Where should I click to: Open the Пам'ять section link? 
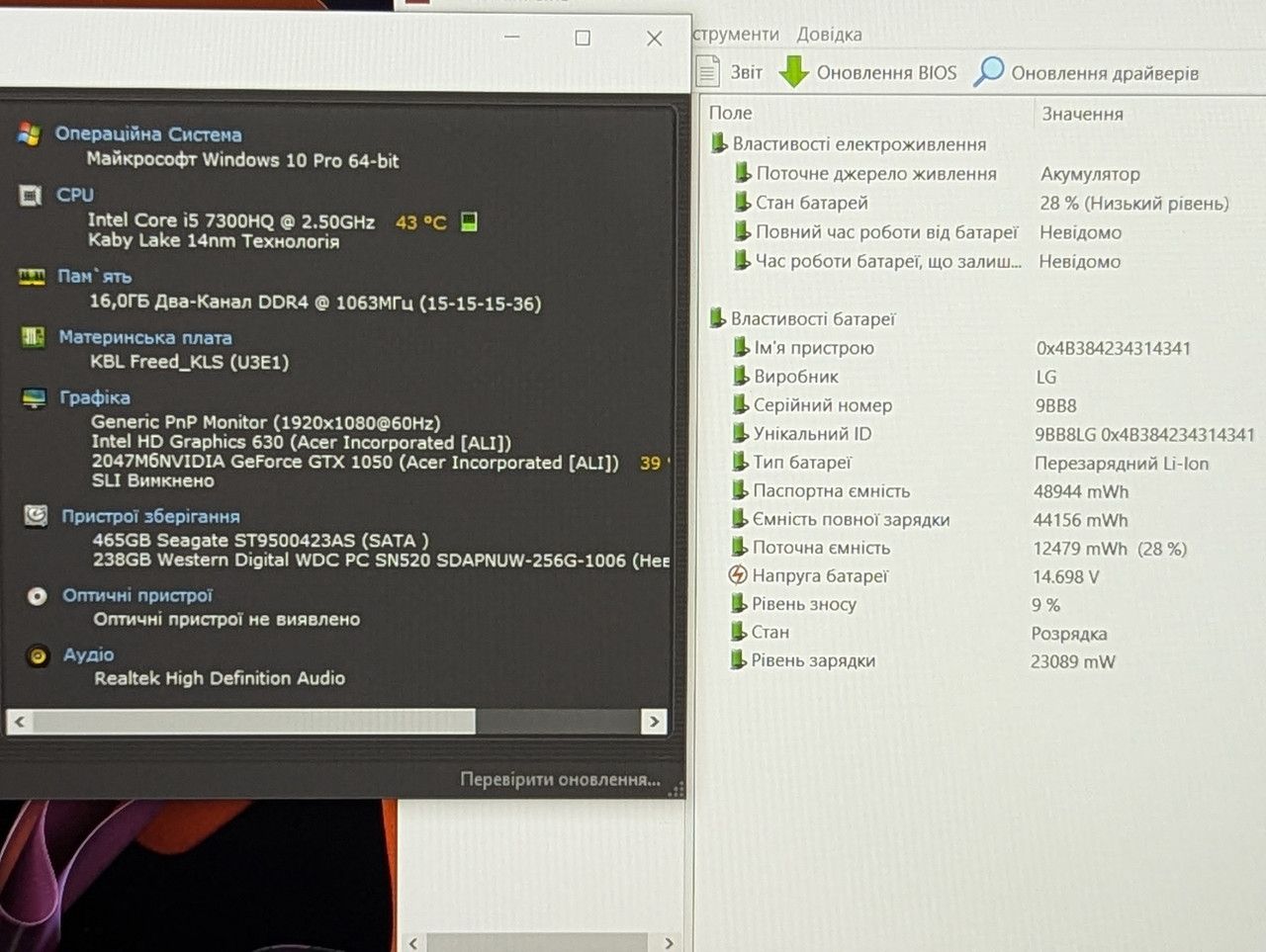[x=95, y=276]
